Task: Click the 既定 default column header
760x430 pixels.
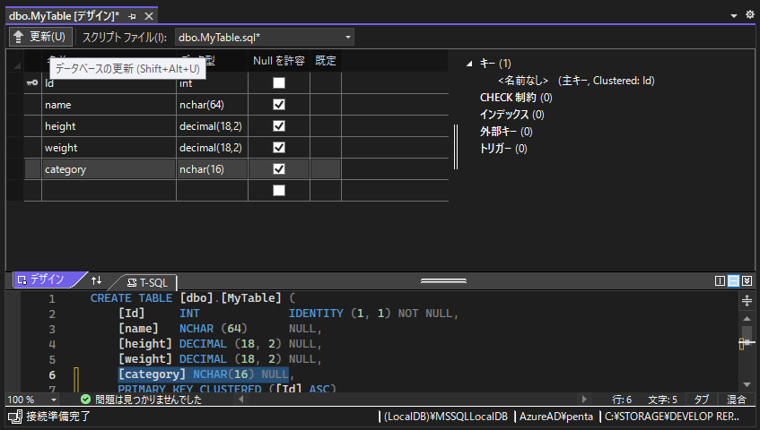Action: 325,61
